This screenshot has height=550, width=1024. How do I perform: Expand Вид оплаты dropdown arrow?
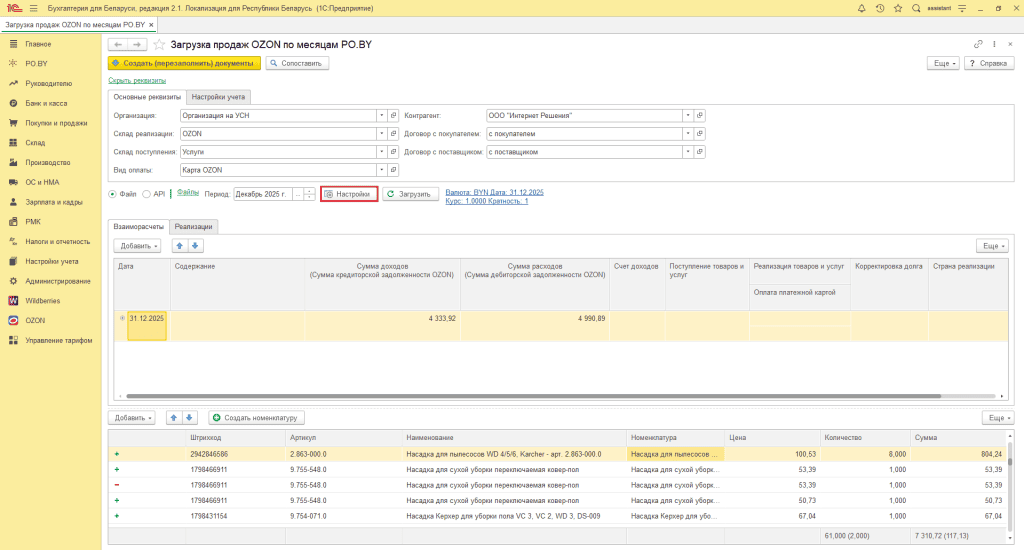[x=381, y=170]
